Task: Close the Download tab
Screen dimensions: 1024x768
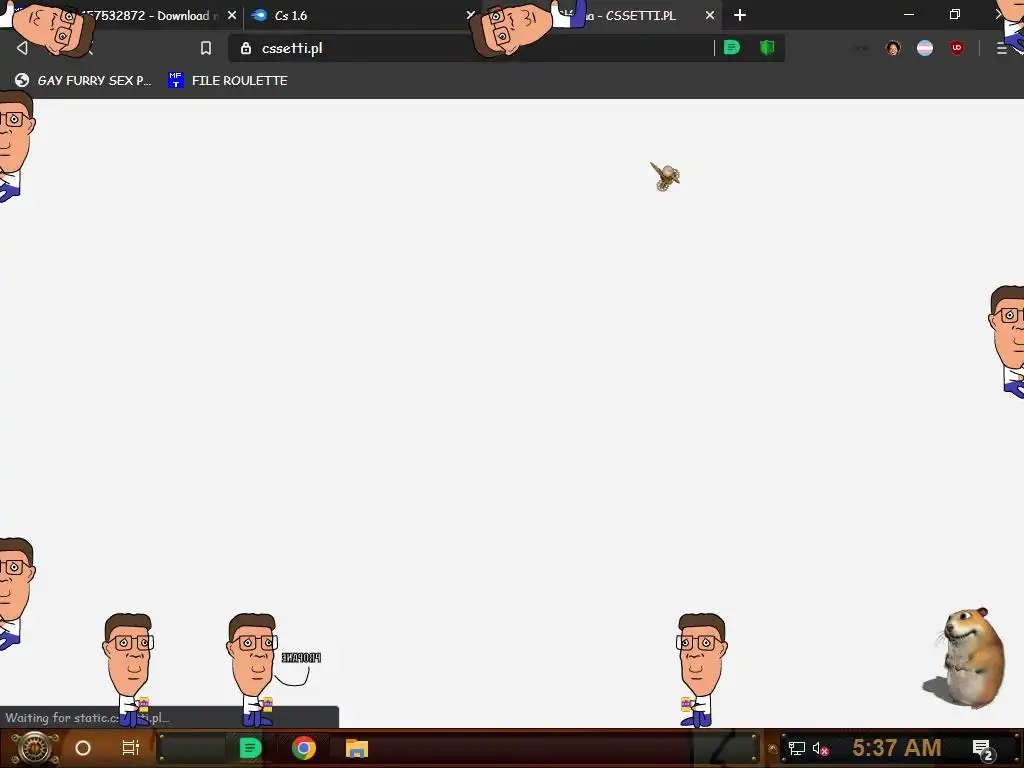Action: 232,15
